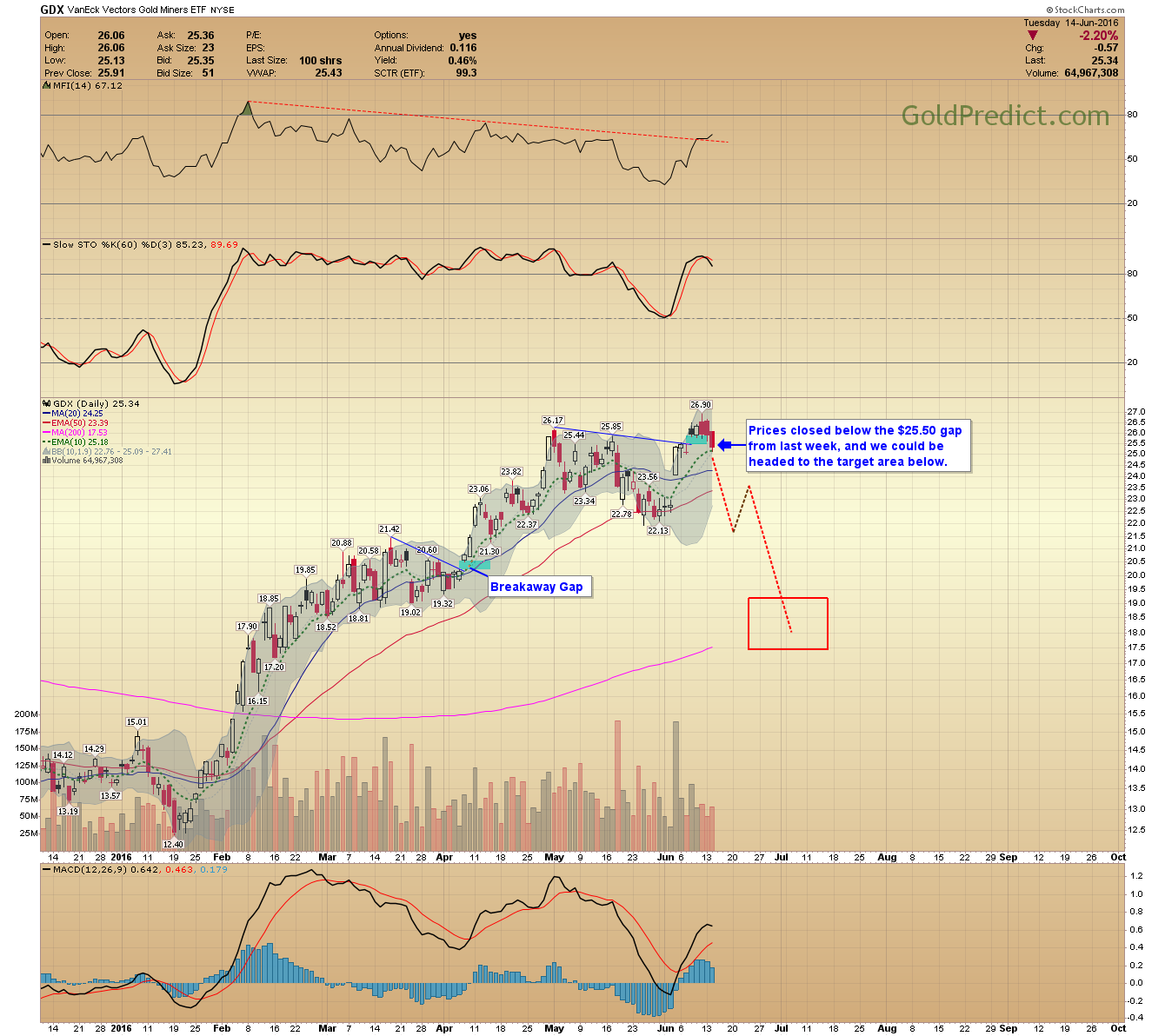Viewport: 1165px width, 1036px height.
Task: Select the 12.5 price axis label
Action: pyautogui.click(x=1135, y=829)
